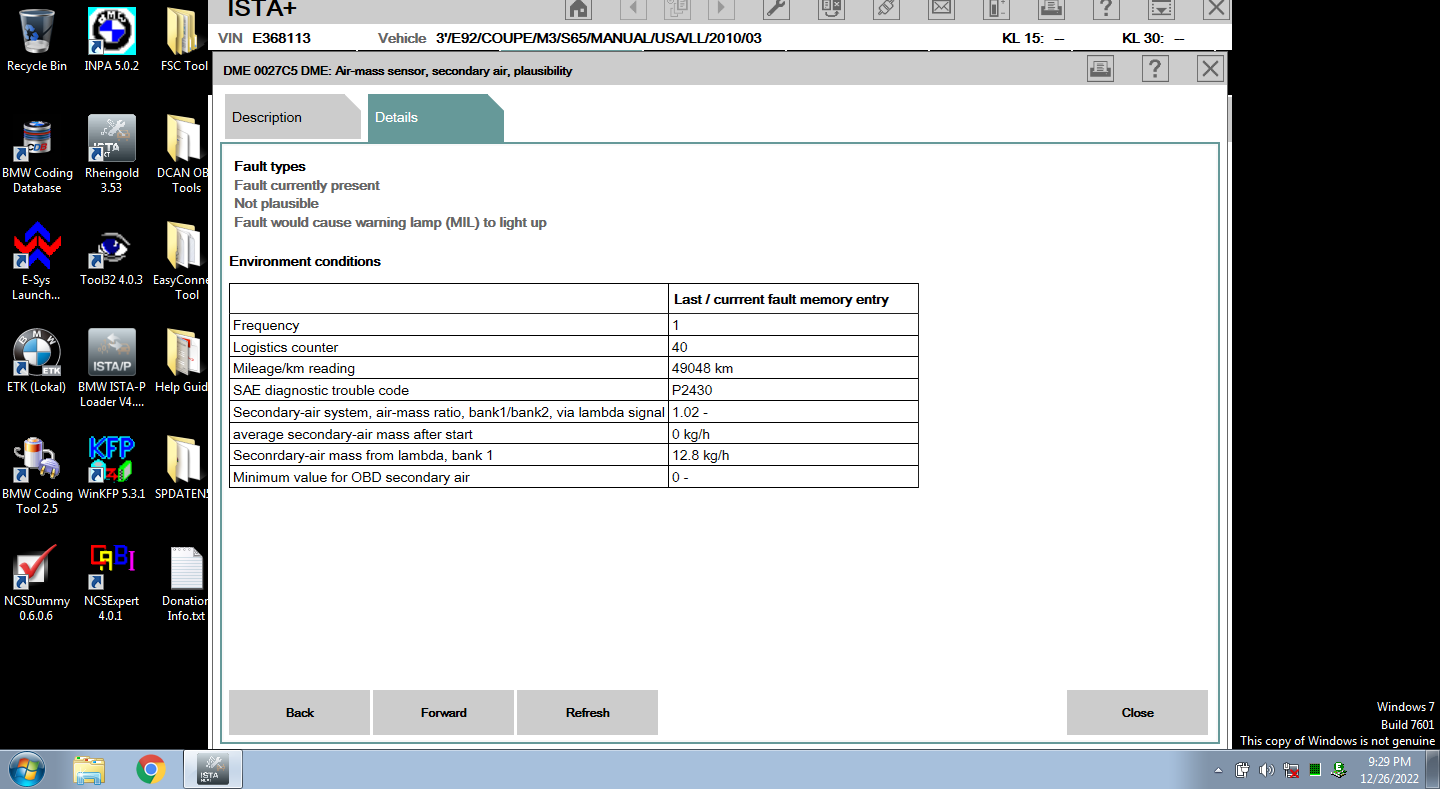Click the KL 30 status indicator
The width and height of the screenshot is (1440, 789).
click(x=1153, y=38)
